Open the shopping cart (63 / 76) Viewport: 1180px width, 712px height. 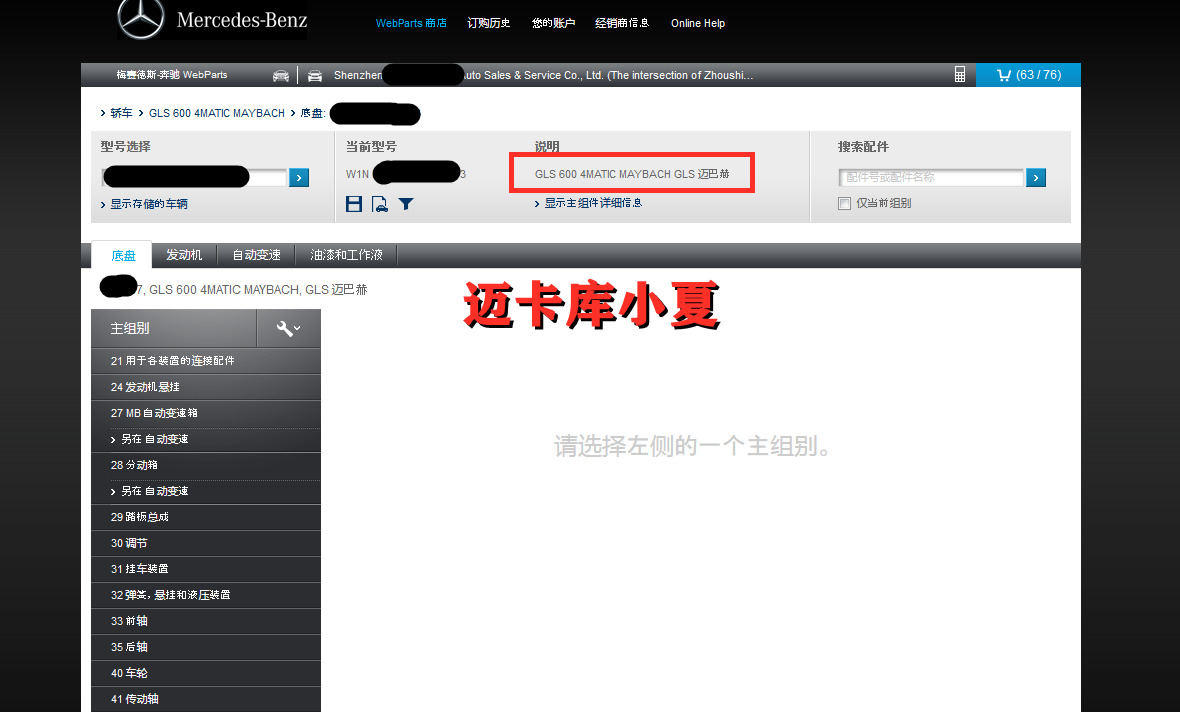tap(1028, 75)
